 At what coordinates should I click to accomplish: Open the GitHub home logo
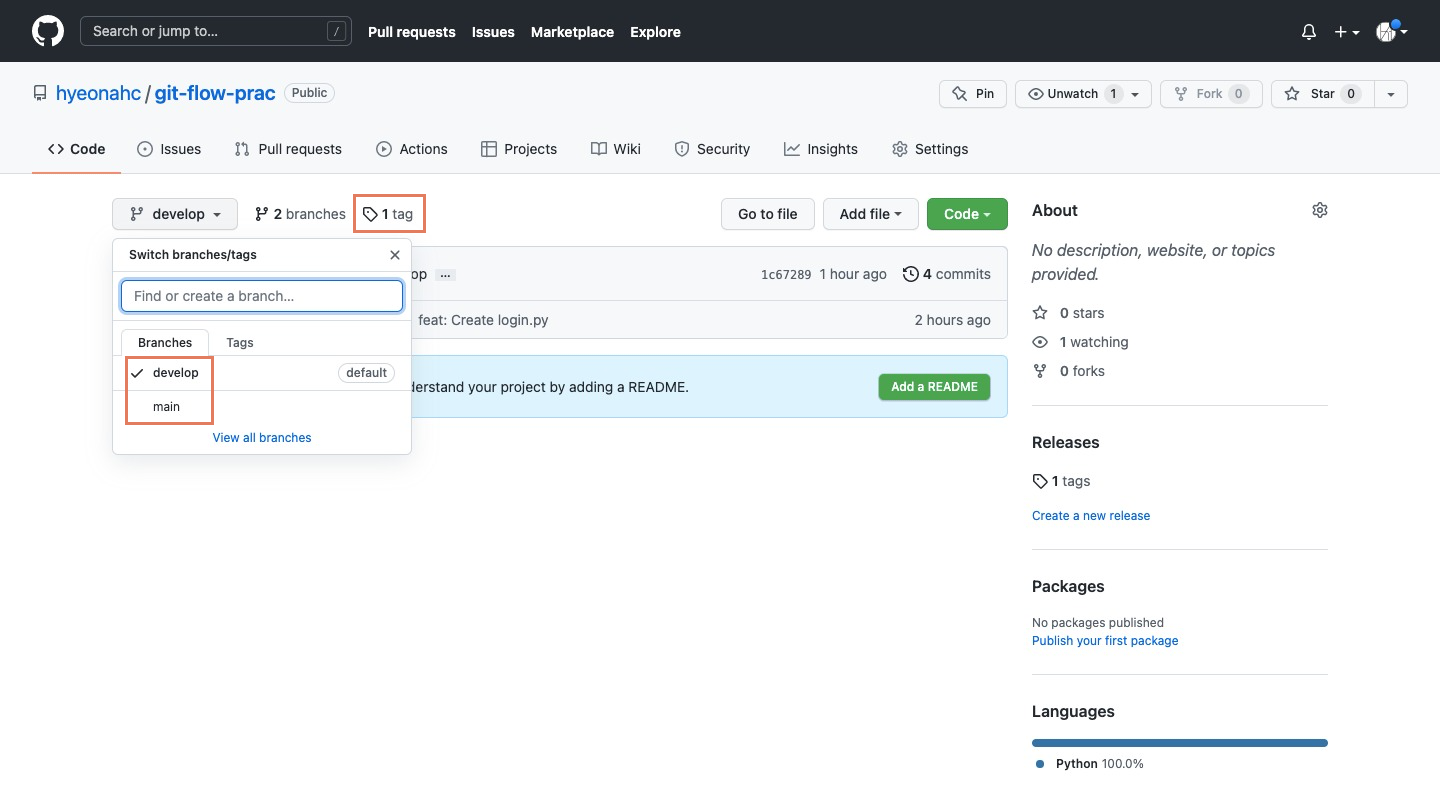[x=48, y=31]
